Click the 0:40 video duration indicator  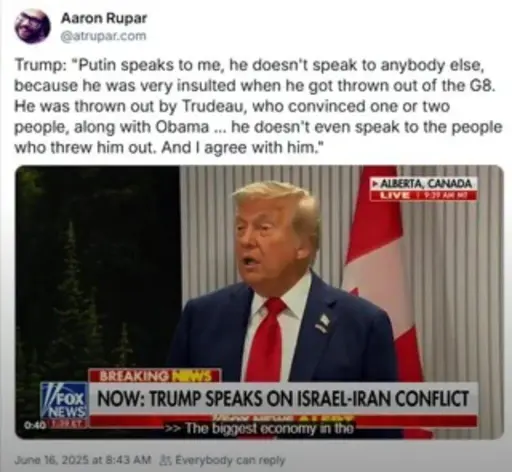pyautogui.click(x=31, y=426)
